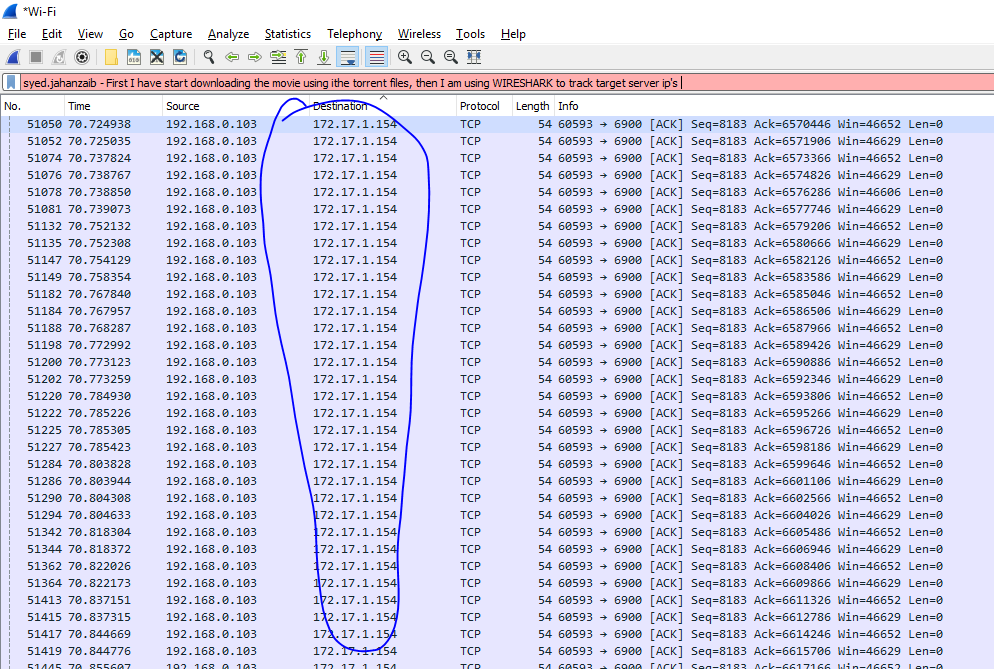Open the Statistics menu
This screenshot has height=669, width=994.
pyautogui.click(x=287, y=34)
